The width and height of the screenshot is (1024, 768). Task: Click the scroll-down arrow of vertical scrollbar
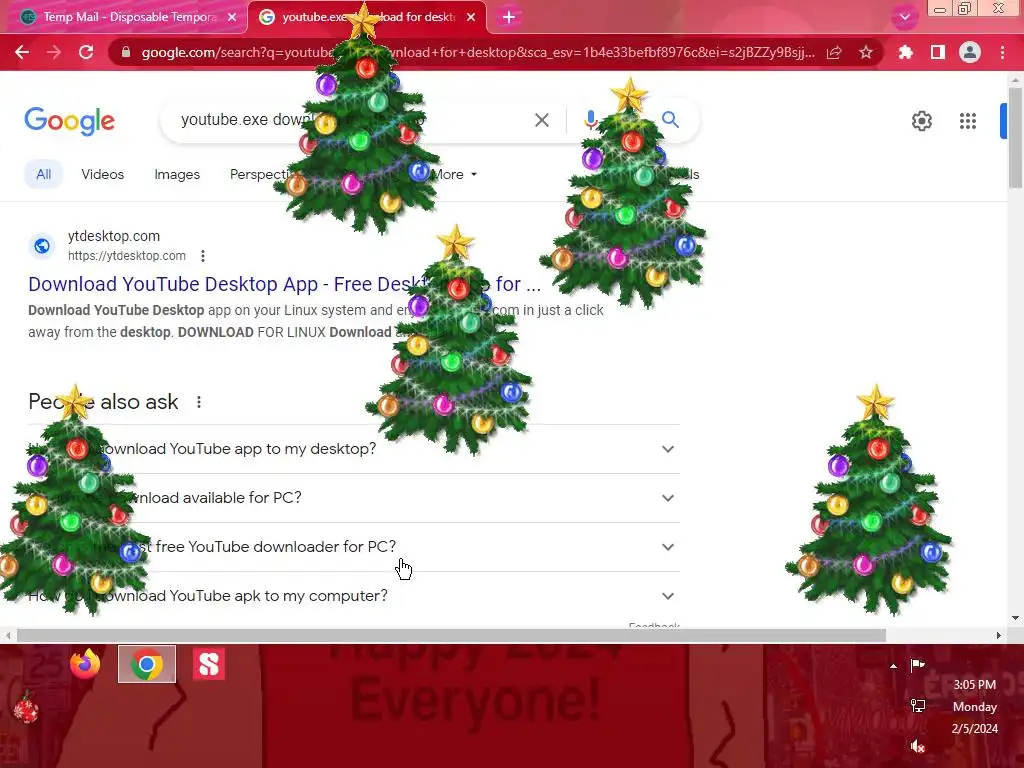tap(1015, 618)
